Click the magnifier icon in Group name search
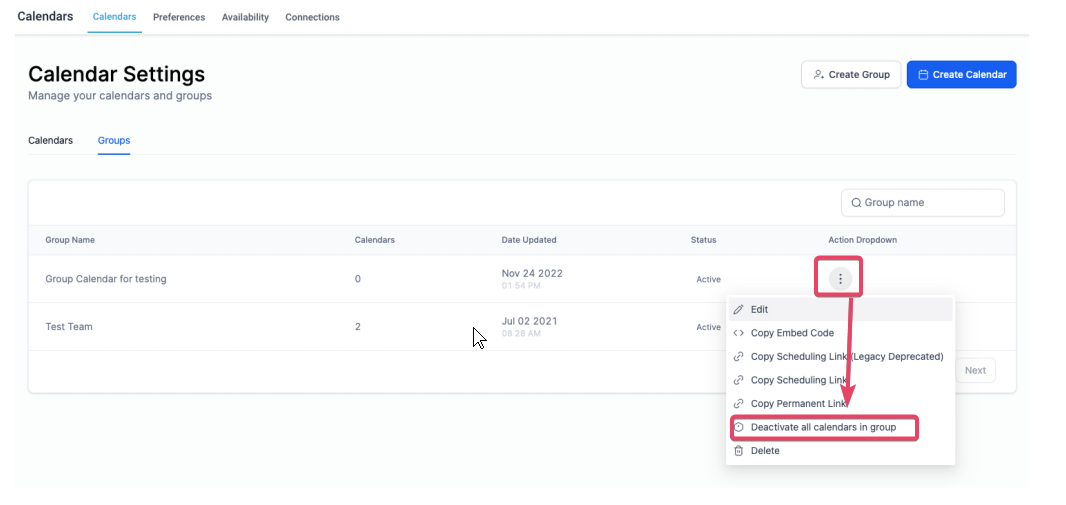The image size is (1066, 505). click(x=856, y=203)
